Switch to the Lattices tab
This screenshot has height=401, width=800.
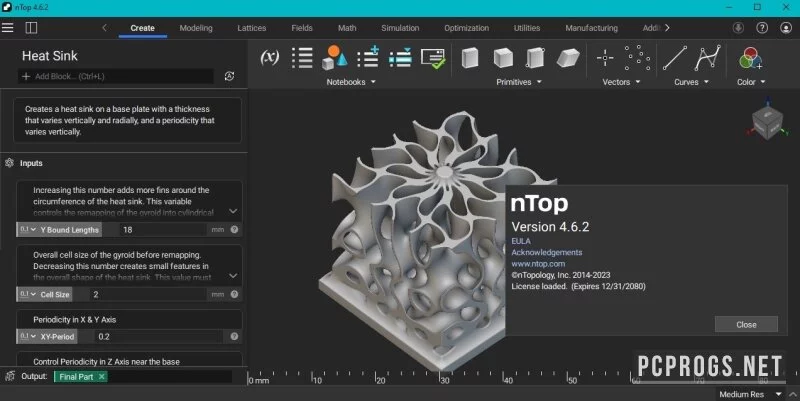252,28
